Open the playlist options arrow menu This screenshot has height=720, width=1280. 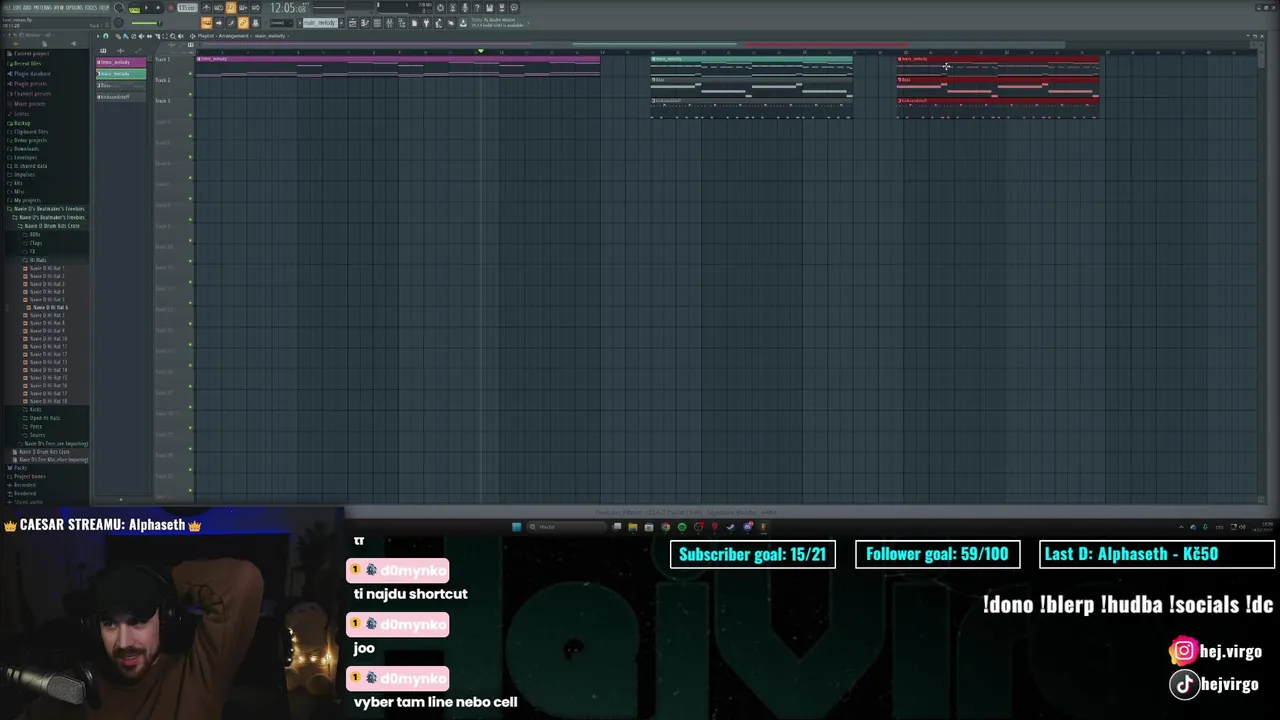98,36
